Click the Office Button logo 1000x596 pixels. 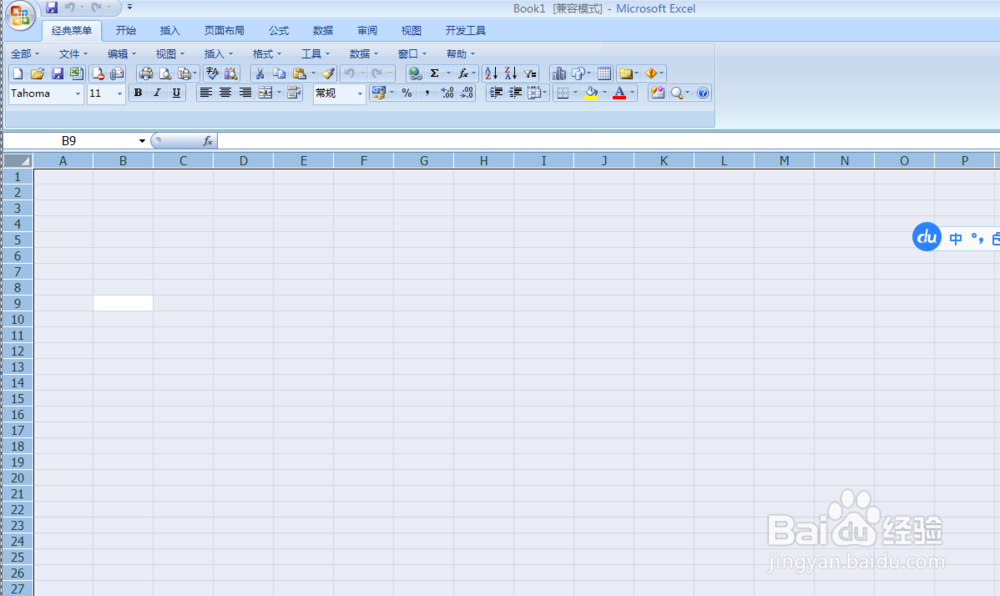pyautogui.click(x=20, y=15)
